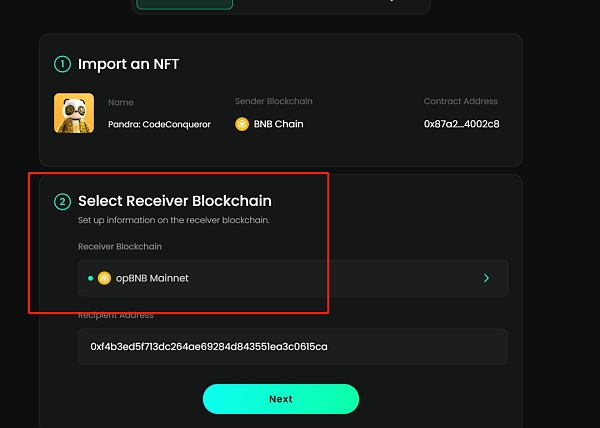This screenshot has height=428, width=600.
Task: Expand the receiver blockchain chevron arrow
Action: 486,278
